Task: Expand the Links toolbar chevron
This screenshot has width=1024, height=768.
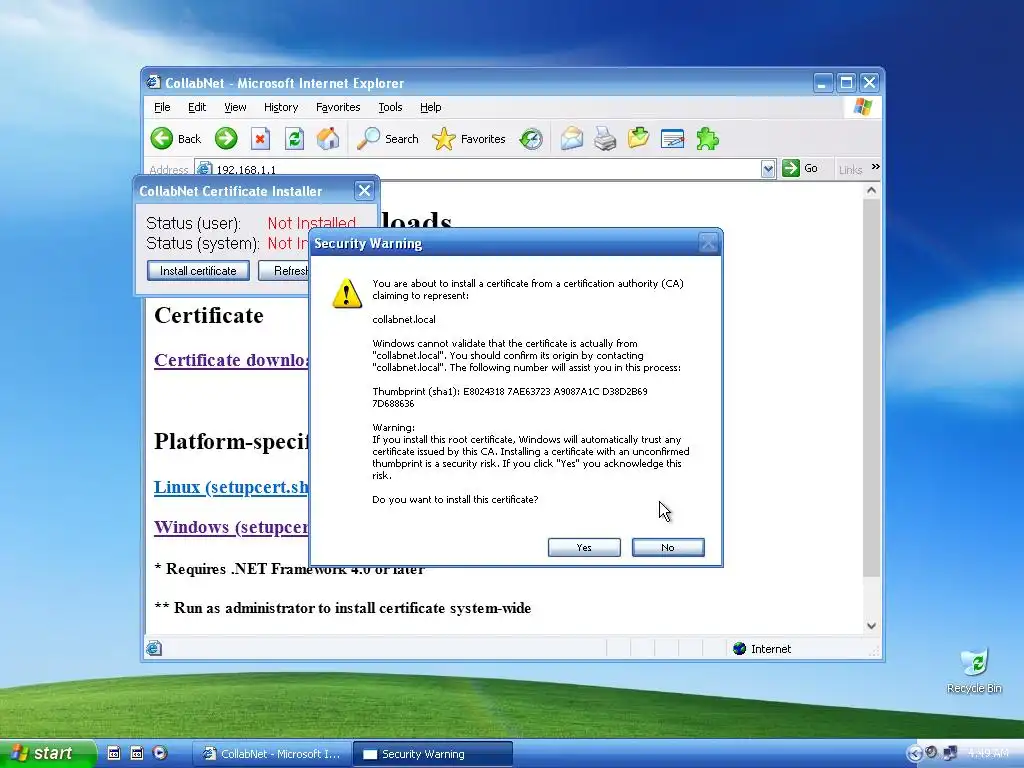Action: (875, 167)
